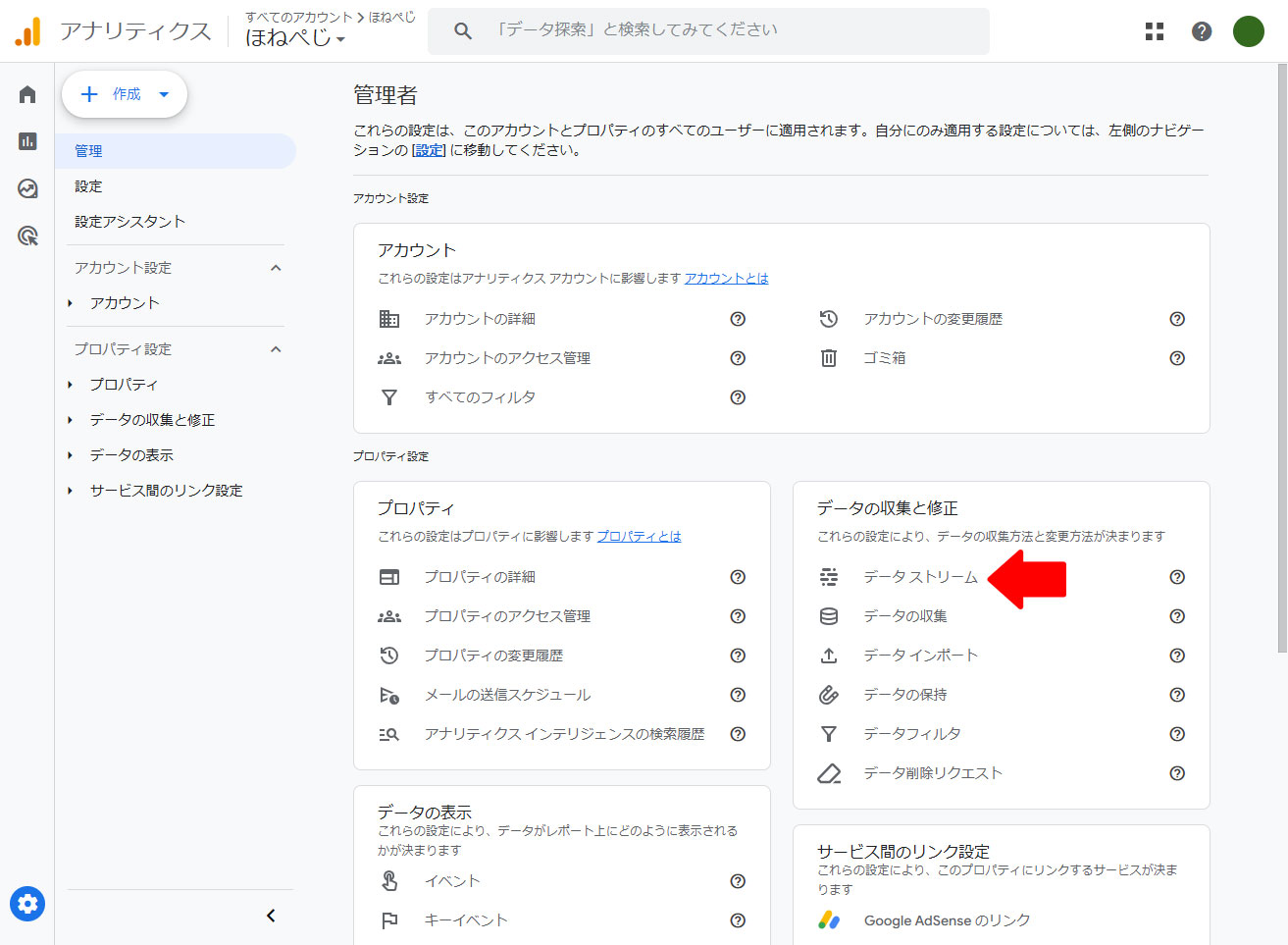Screen dimensions: 1288x945
Task: Collapse the アカウント設定 sidebar section
Action: pyautogui.click(x=276, y=268)
